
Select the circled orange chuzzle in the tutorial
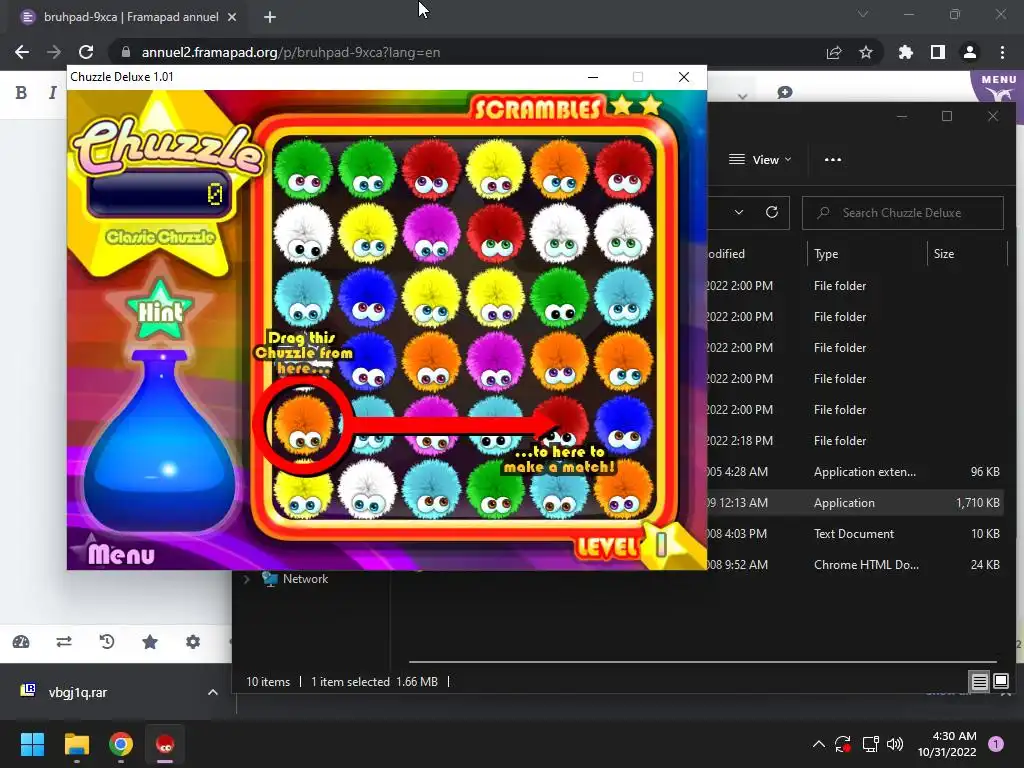(x=302, y=424)
